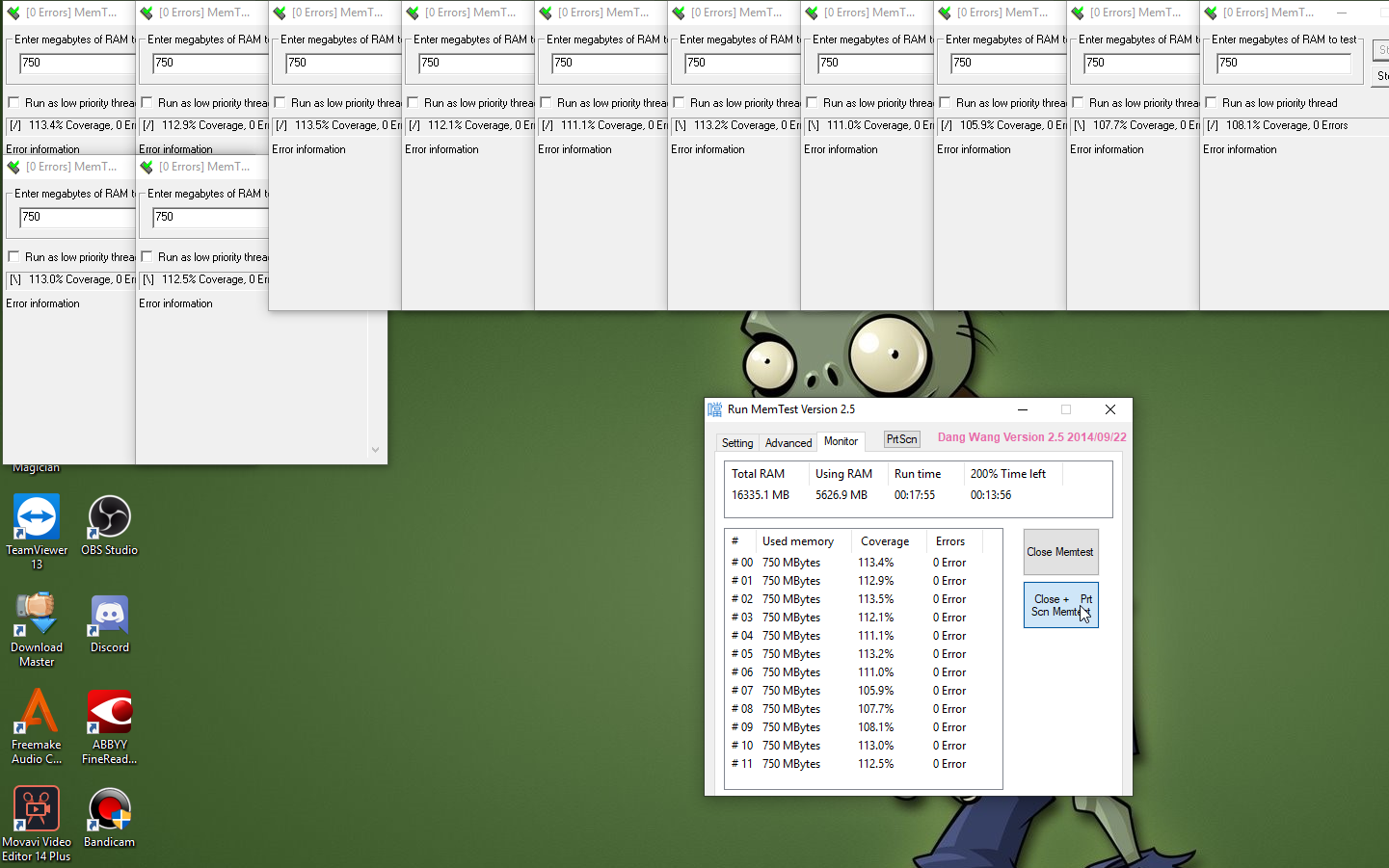Screen dimensions: 1389x868
Task: Select Movavi Video Editor 14 Plus icon
Action: 37,824
